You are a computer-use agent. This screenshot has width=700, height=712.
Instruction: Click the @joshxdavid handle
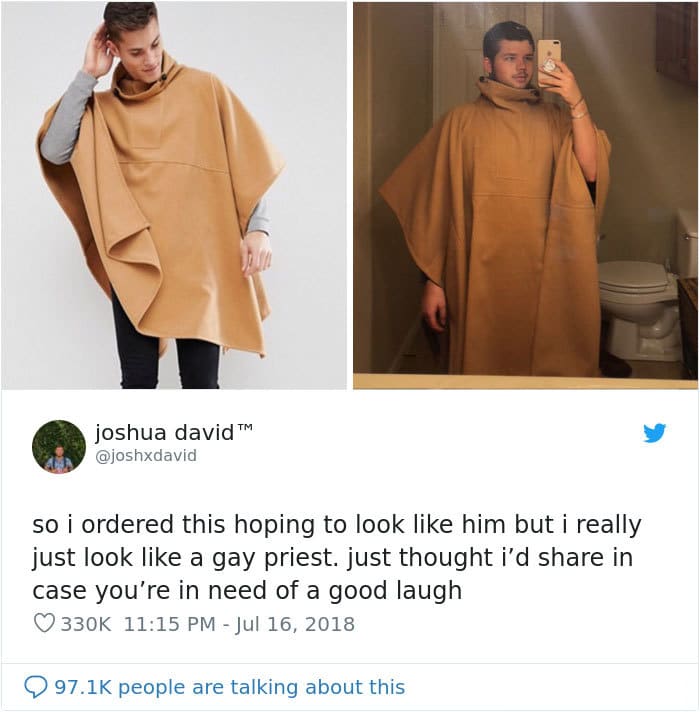(146, 455)
